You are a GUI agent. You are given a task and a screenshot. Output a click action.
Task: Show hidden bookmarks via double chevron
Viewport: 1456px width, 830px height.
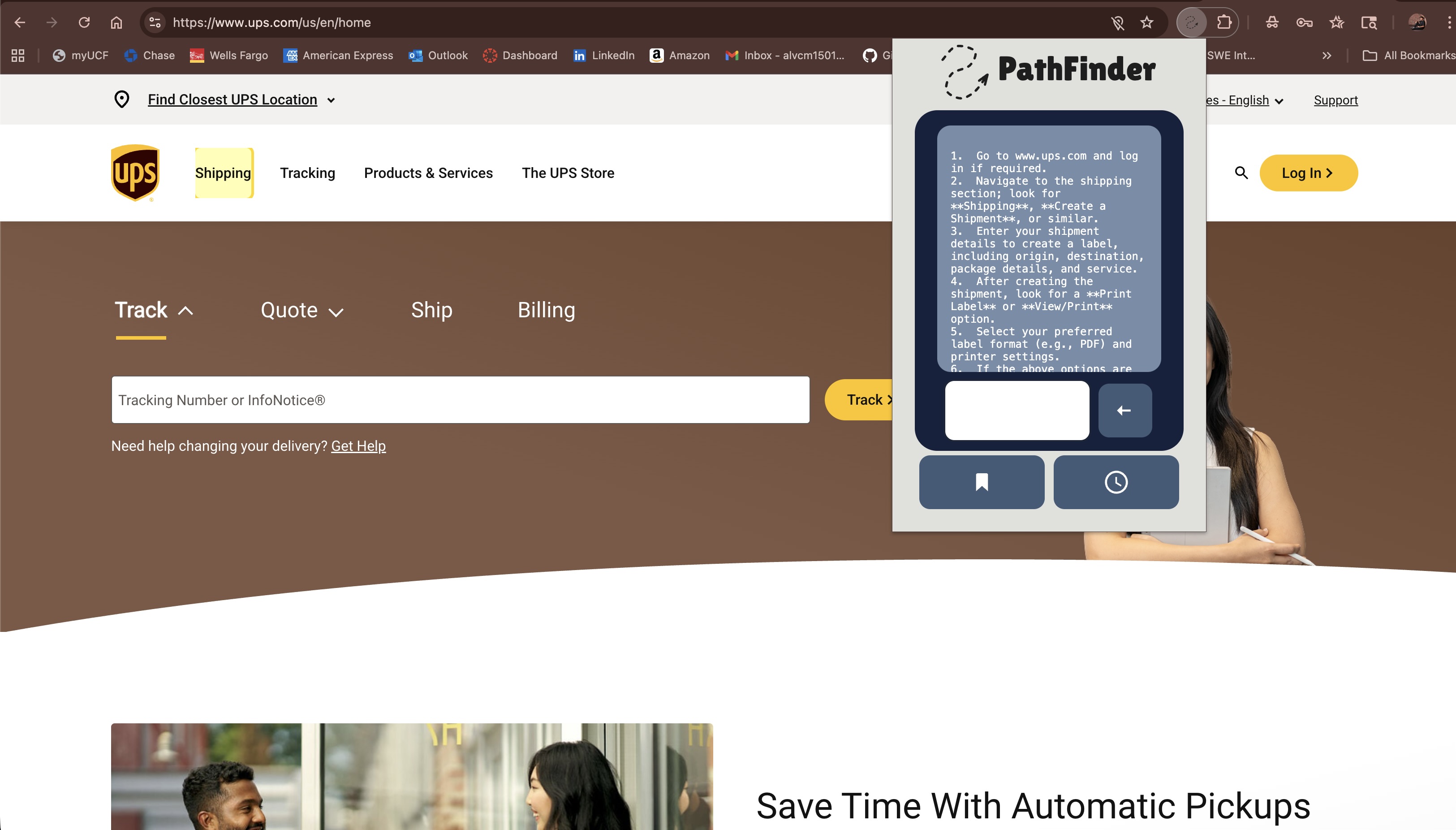pyautogui.click(x=1327, y=55)
